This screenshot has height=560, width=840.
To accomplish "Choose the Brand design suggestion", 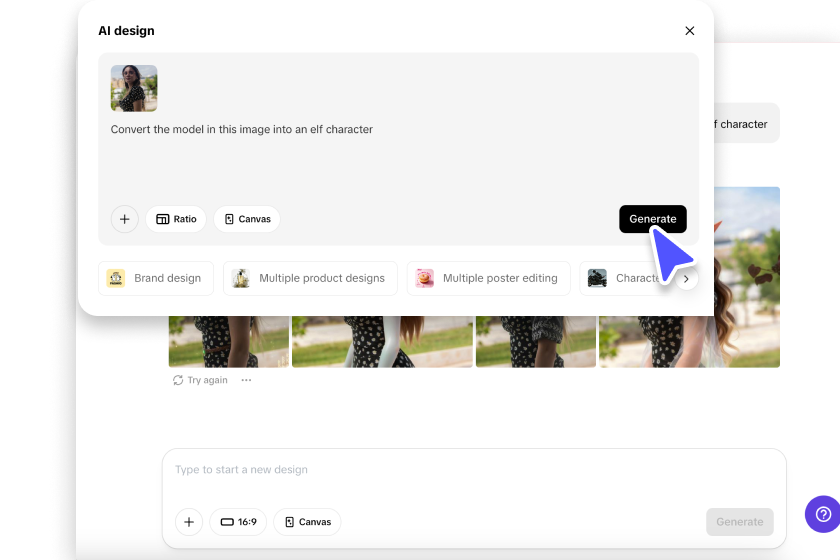I will tap(155, 278).
